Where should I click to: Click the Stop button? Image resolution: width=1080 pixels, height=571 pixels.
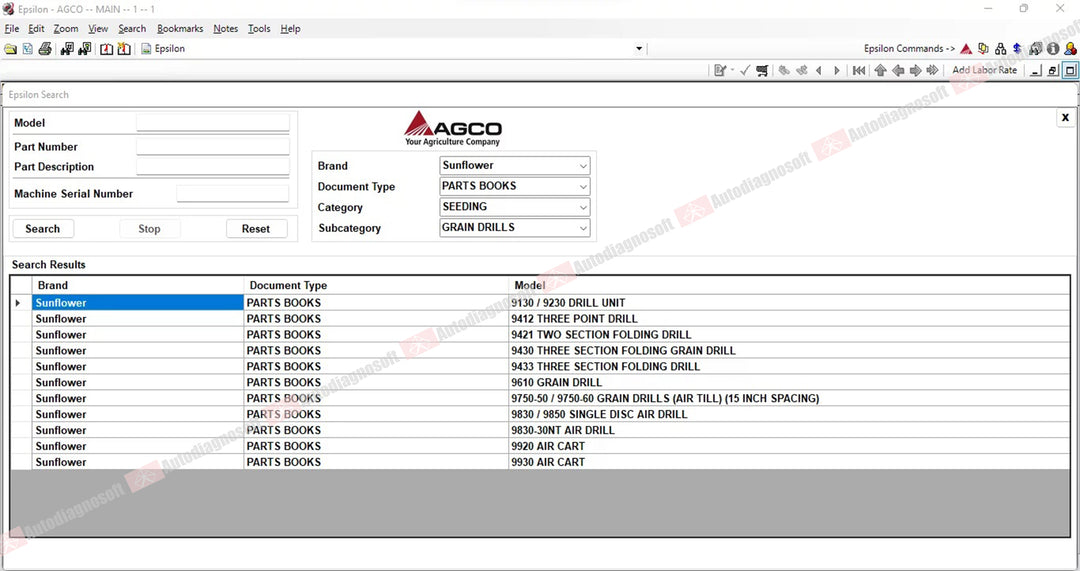149,229
